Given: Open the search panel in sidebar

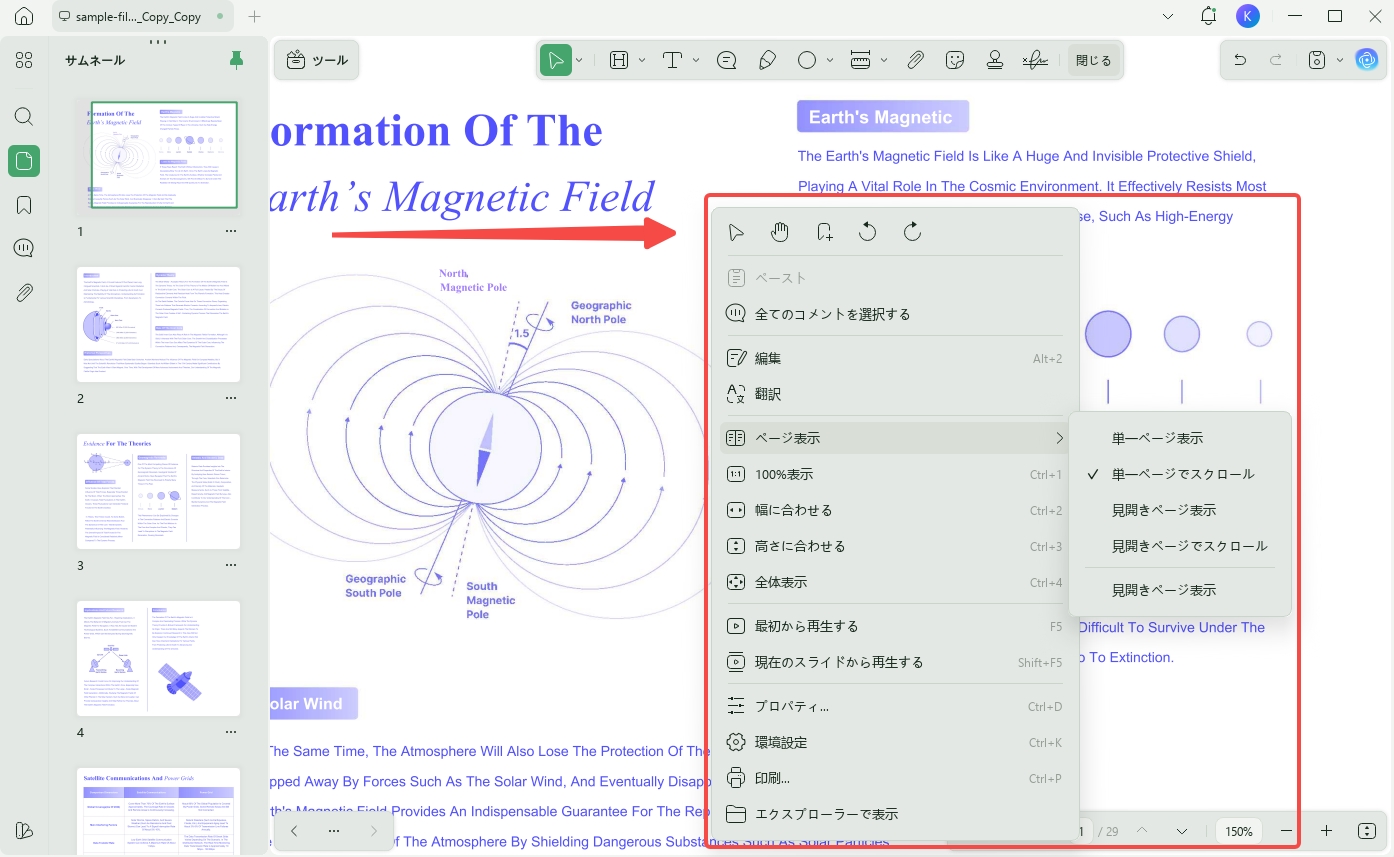Looking at the screenshot, I should [x=24, y=117].
